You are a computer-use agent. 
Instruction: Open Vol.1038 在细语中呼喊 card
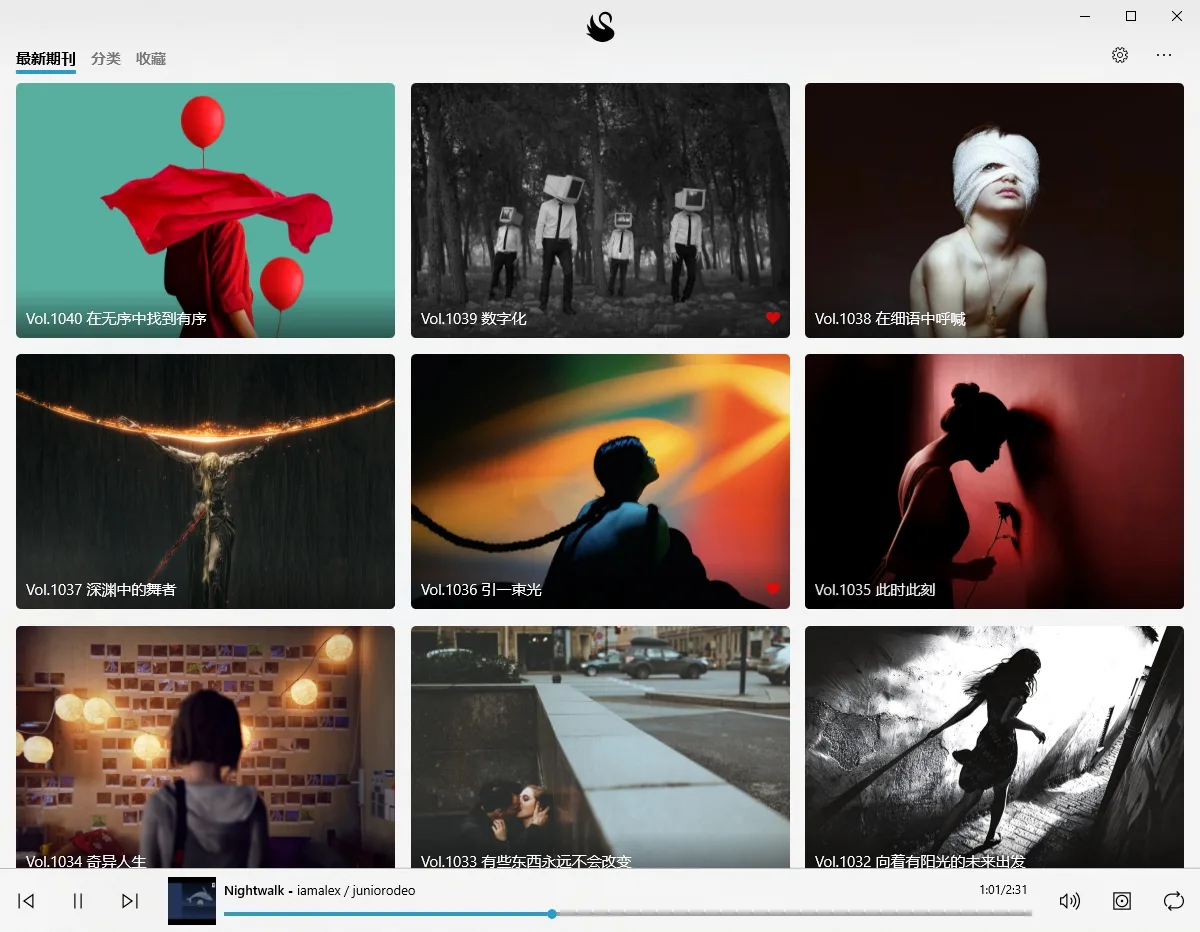(994, 210)
